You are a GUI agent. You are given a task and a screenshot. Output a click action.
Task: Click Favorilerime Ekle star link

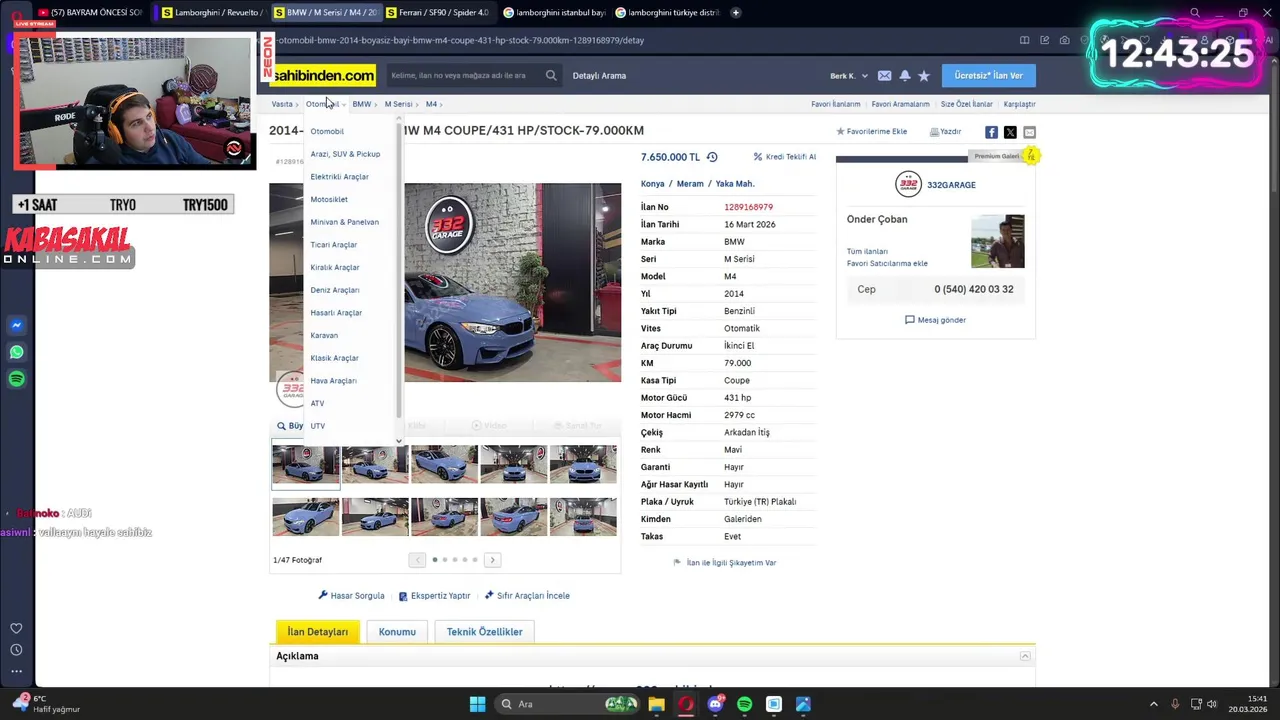click(871, 132)
